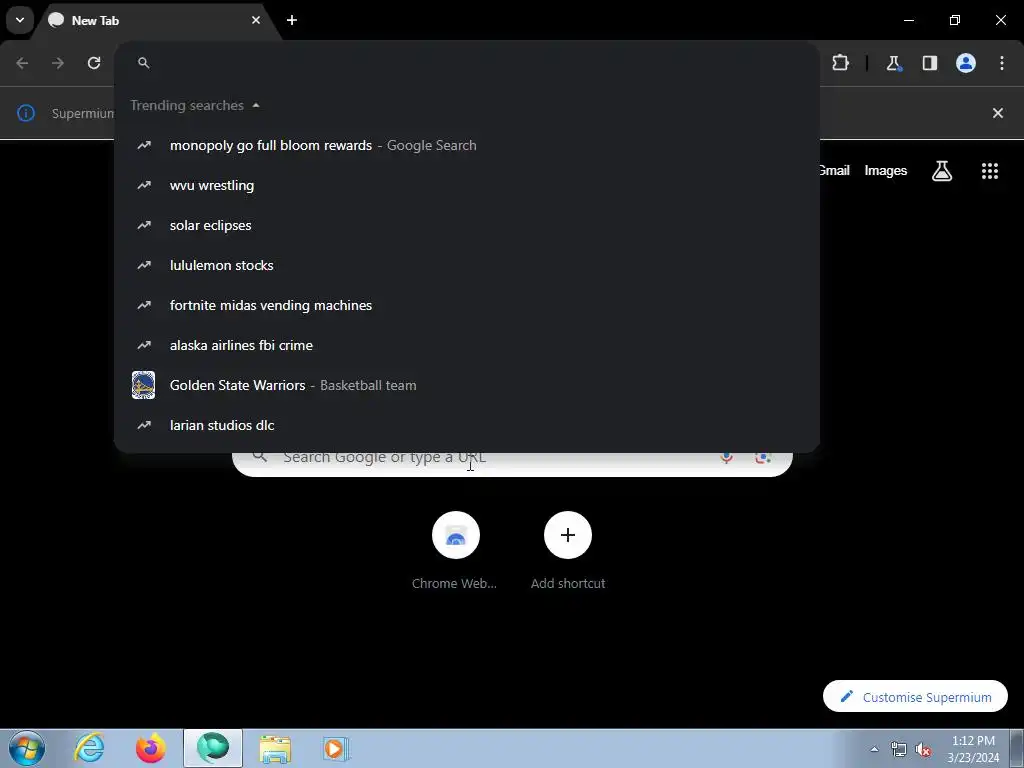Click the Add shortcut button
Image resolution: width=1024 pixels, height=768 pixels.
tap(568, 552)
